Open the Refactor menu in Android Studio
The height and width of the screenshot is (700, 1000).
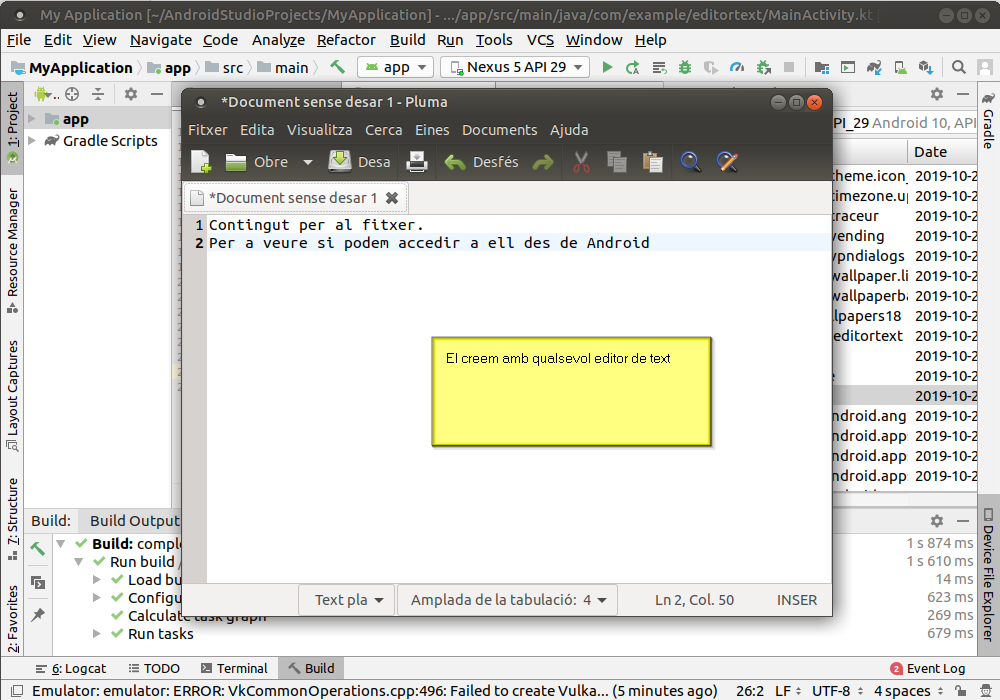[x=346, y=40]
